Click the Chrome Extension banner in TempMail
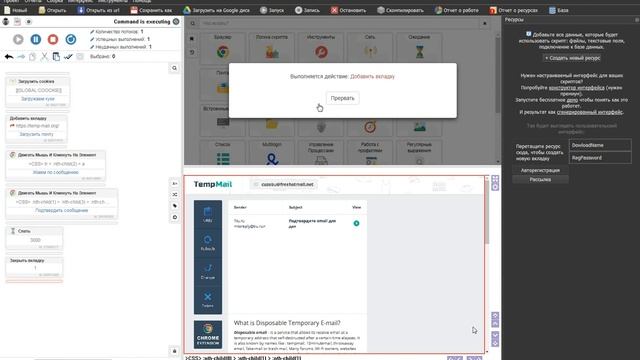This screenshot has height=360, width=640. coord(208,335)
